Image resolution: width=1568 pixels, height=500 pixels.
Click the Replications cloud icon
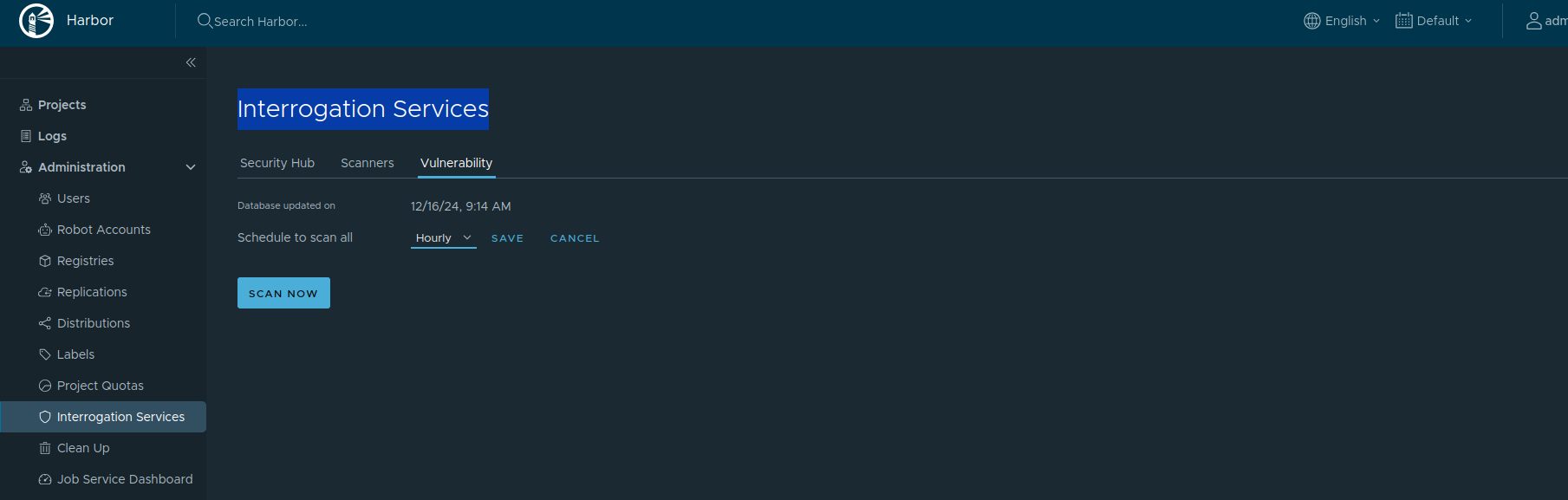[x=45, y=292]
